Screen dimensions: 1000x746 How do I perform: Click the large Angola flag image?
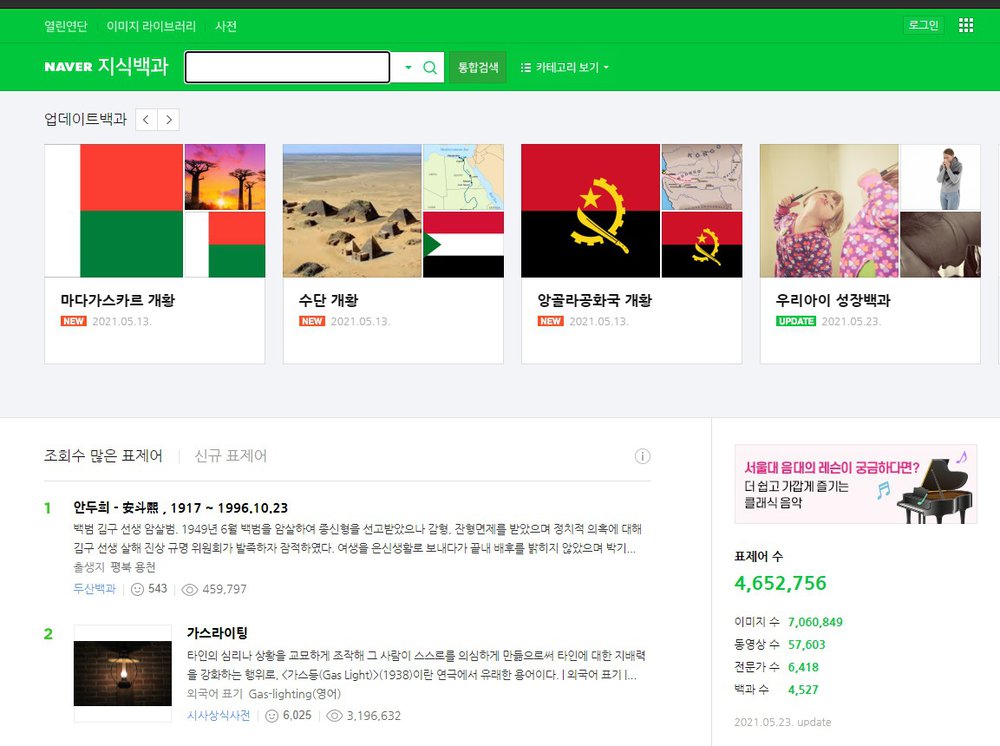pyautogui.click(x=591, y=210)
